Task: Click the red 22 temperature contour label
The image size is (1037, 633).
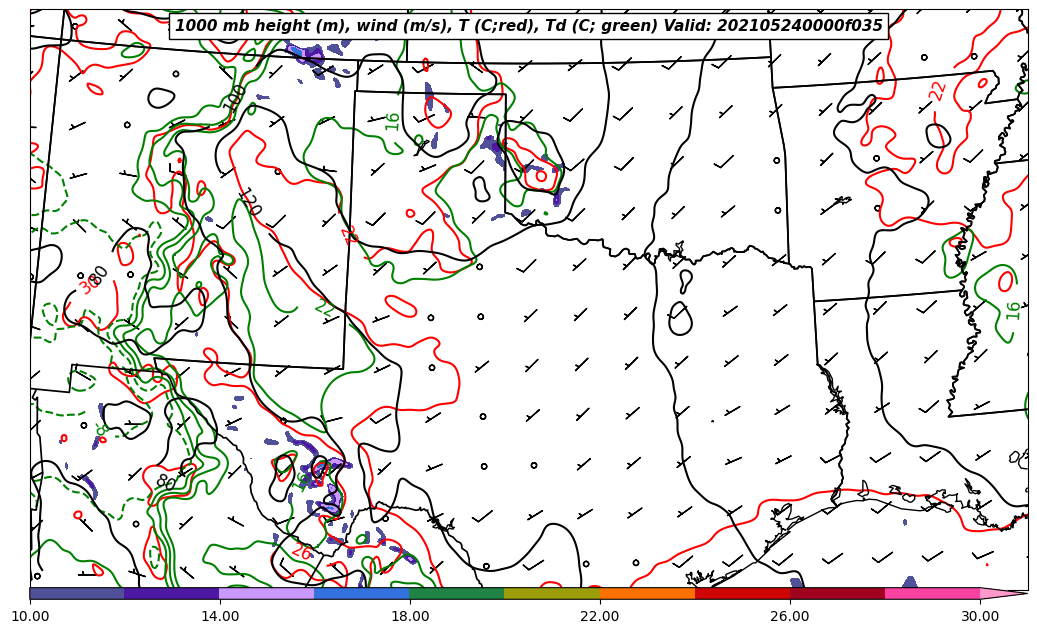Action: pos(938,90)
